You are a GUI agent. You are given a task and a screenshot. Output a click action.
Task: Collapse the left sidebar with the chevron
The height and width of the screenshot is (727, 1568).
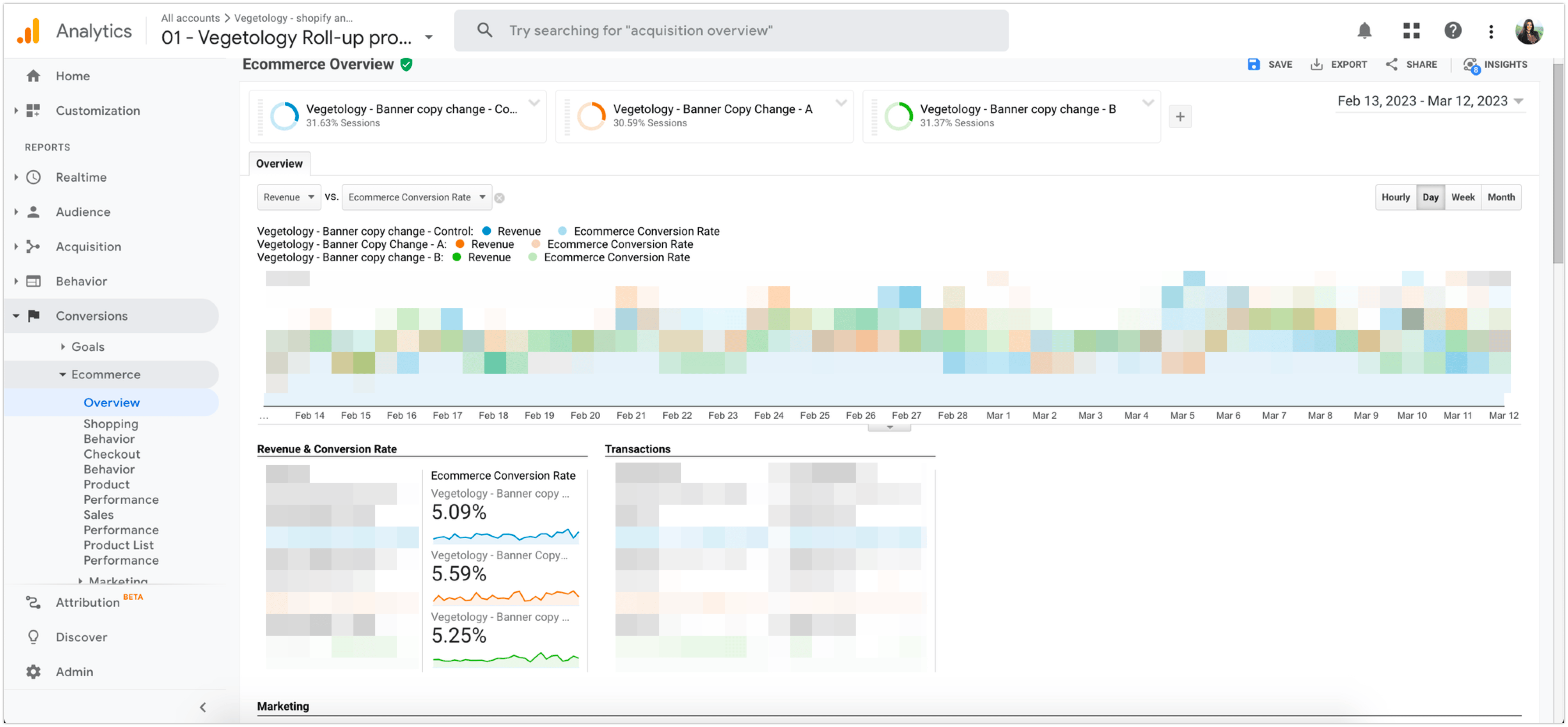[203, 707]
